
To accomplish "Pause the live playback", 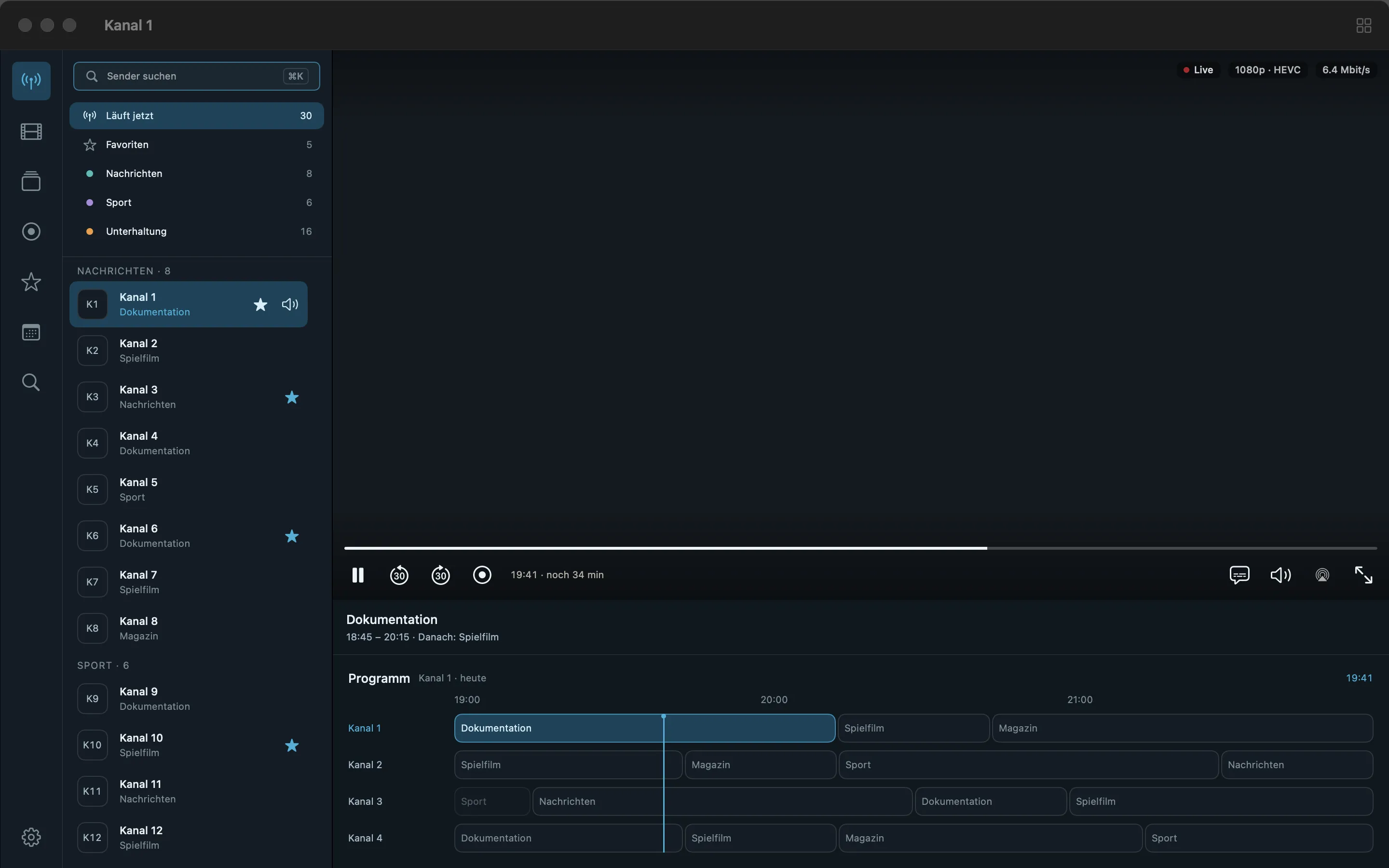I will click(x=357, y=575).
